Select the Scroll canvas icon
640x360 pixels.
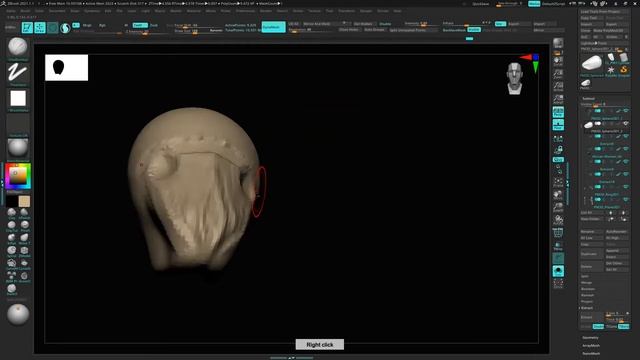pos(558,61)
